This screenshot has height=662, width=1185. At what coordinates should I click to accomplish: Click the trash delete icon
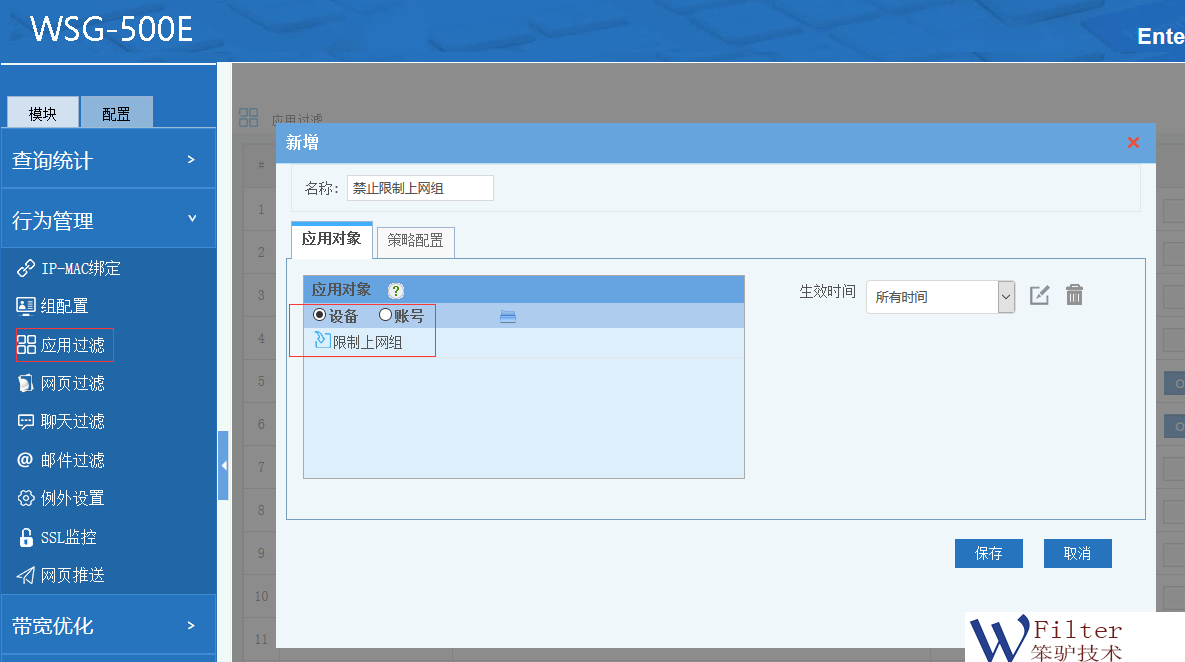click(1074, 295)
